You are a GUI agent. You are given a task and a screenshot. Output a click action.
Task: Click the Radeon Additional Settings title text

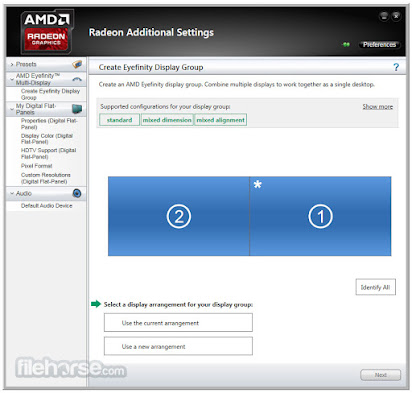point(151,32)
